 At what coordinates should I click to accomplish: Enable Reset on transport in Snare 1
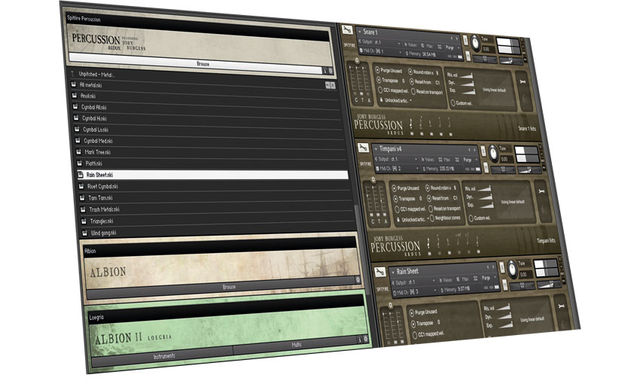[413, 92]
